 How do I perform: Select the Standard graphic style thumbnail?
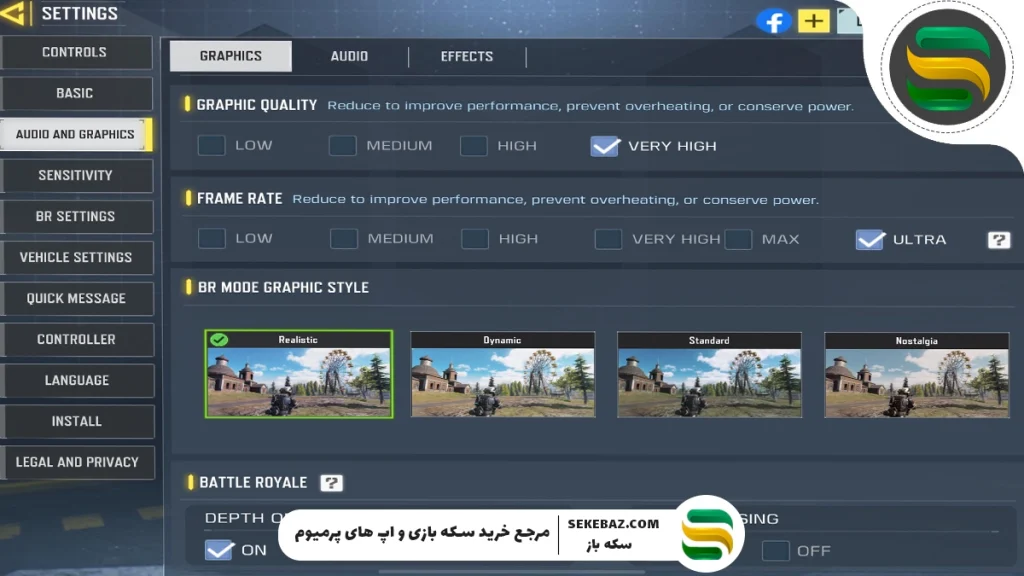point(709,375)
